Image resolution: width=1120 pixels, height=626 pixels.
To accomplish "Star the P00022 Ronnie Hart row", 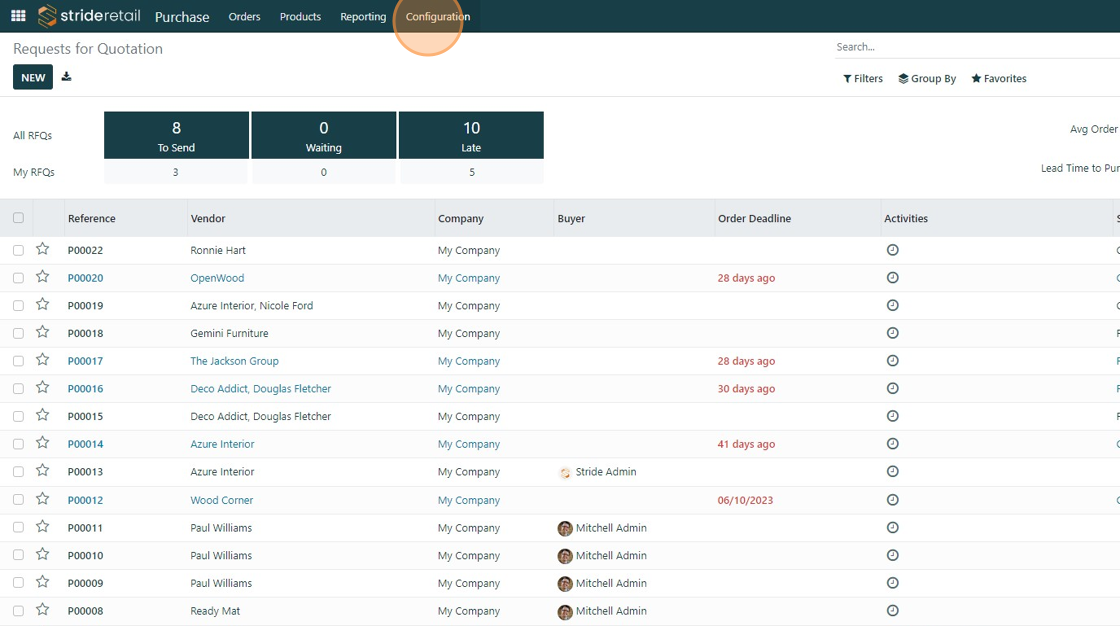I will point(43,249).
